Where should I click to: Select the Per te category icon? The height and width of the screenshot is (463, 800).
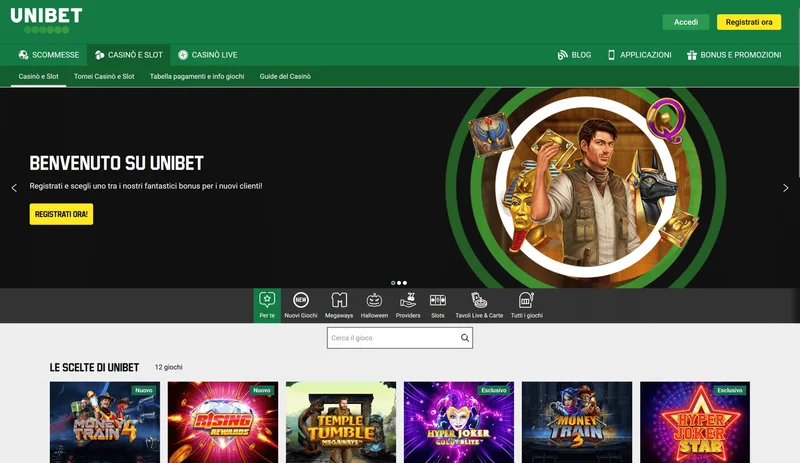click(267, 305)
